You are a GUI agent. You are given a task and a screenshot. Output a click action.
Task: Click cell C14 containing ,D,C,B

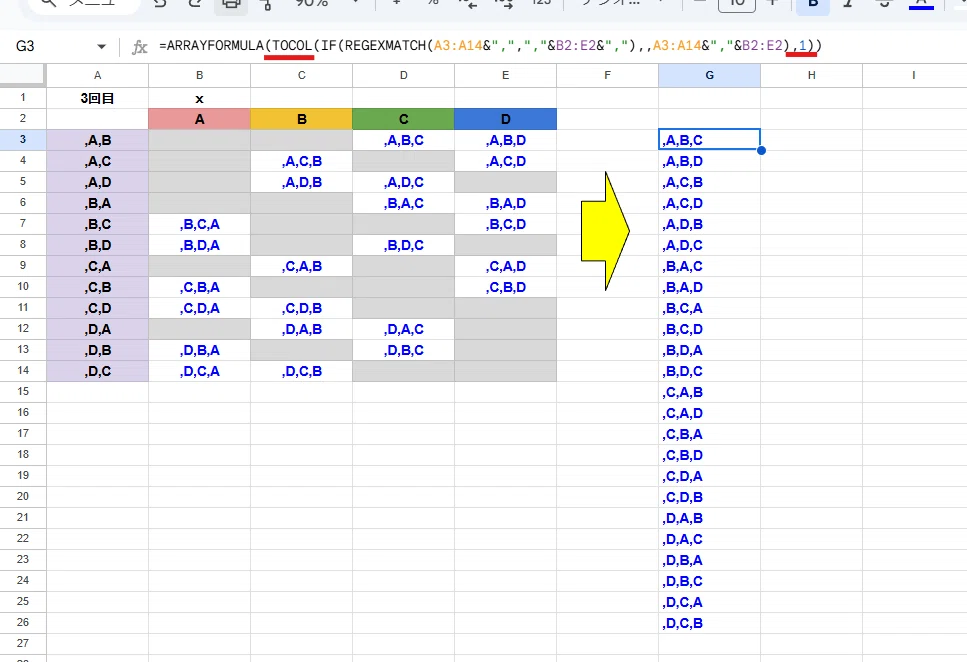302,371
